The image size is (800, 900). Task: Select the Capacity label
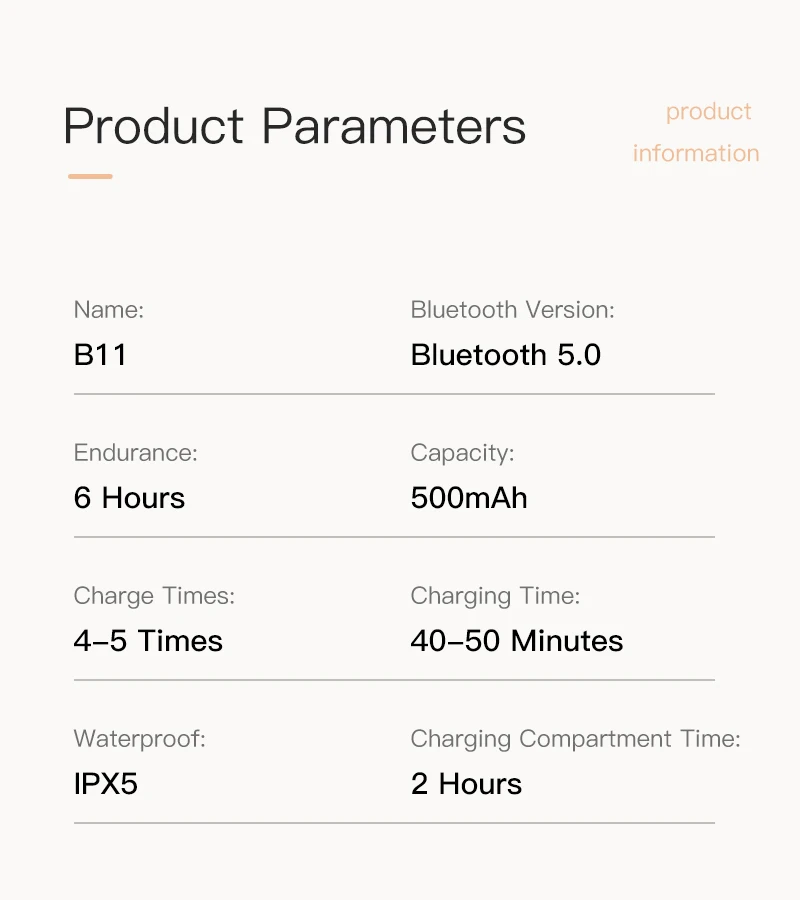click(462, 453)
